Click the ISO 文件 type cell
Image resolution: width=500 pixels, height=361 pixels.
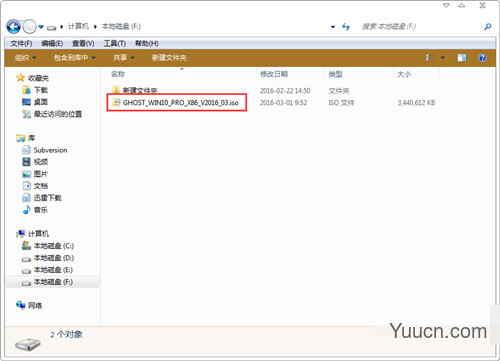(x=341, y=102)
